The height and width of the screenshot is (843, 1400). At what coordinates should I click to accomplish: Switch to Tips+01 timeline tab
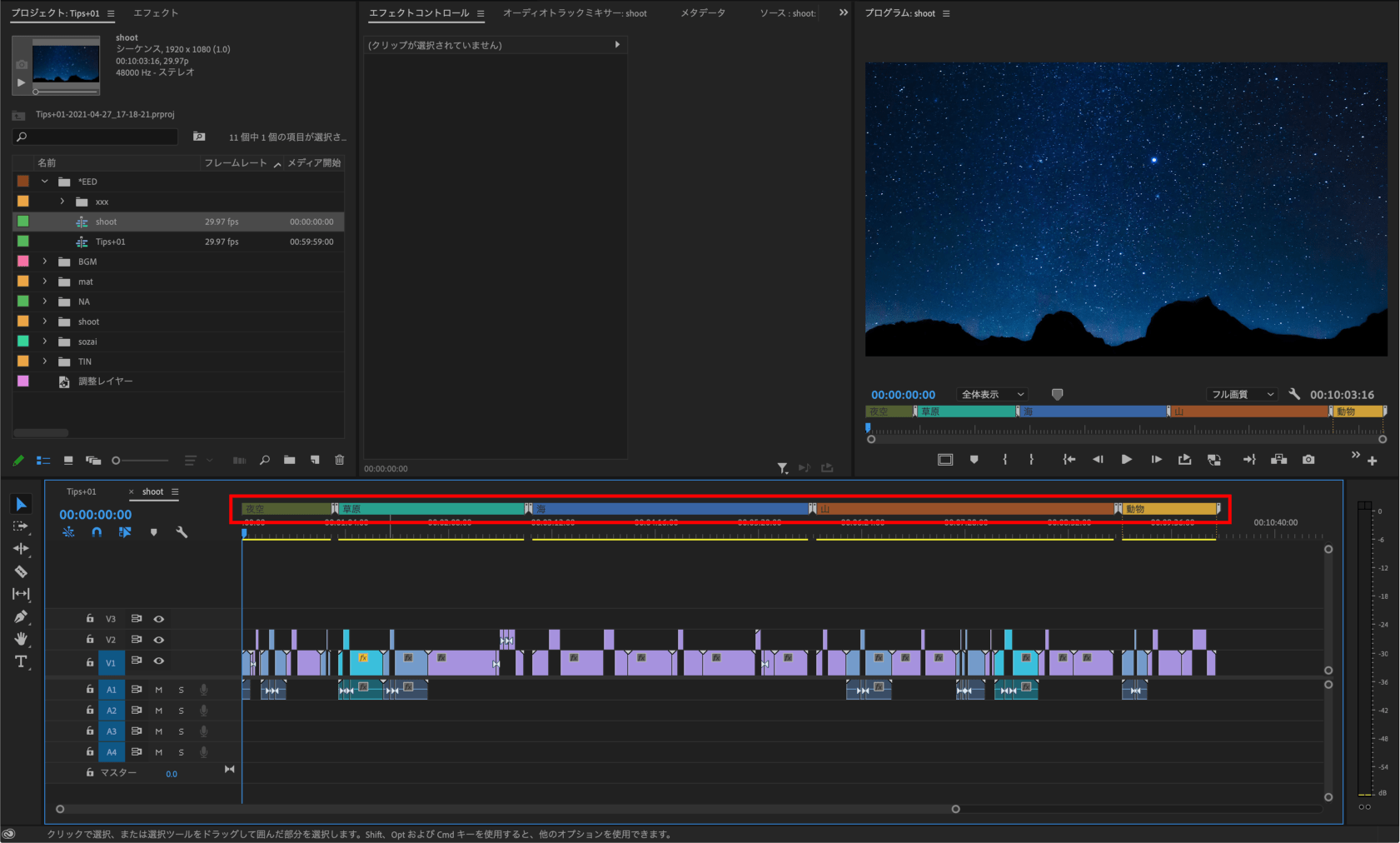coord(82,491)
